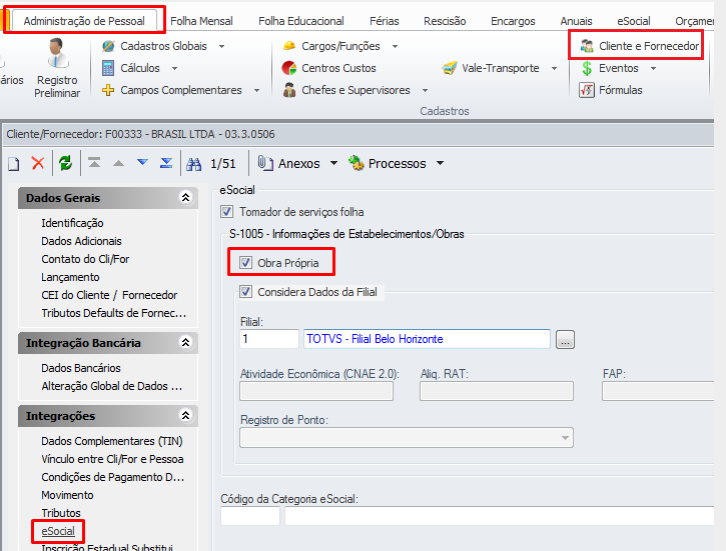Click Cliente e Fornecedor people icon

(587, 46)
